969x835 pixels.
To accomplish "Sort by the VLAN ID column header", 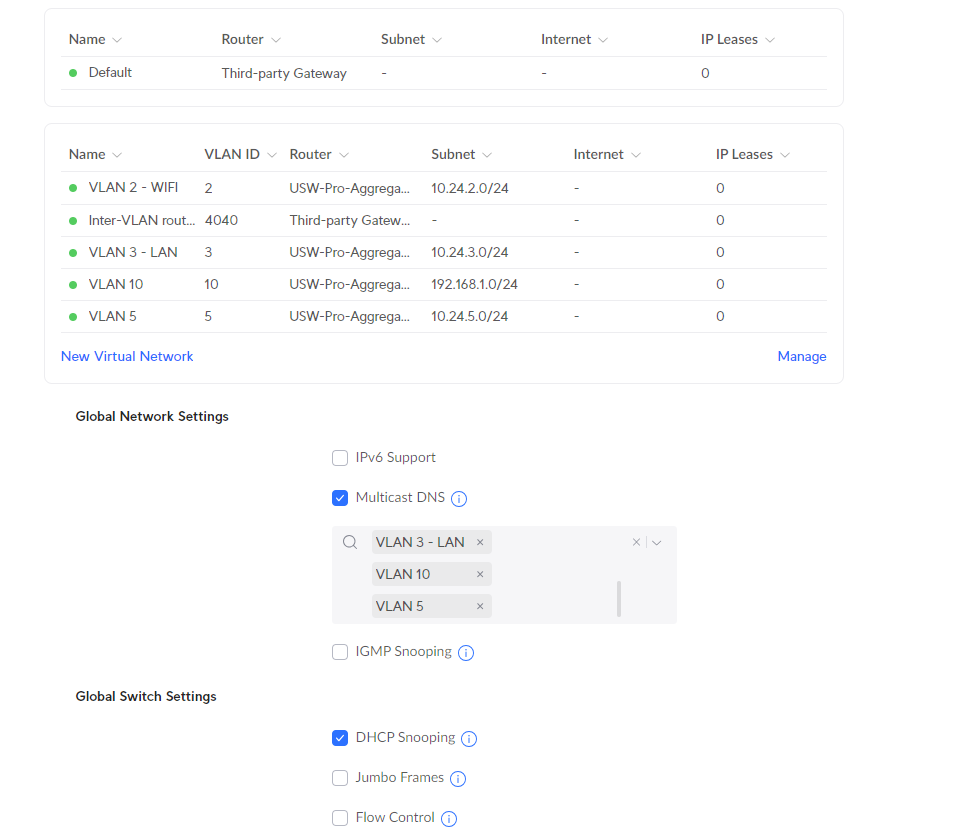I will point(232,154).
